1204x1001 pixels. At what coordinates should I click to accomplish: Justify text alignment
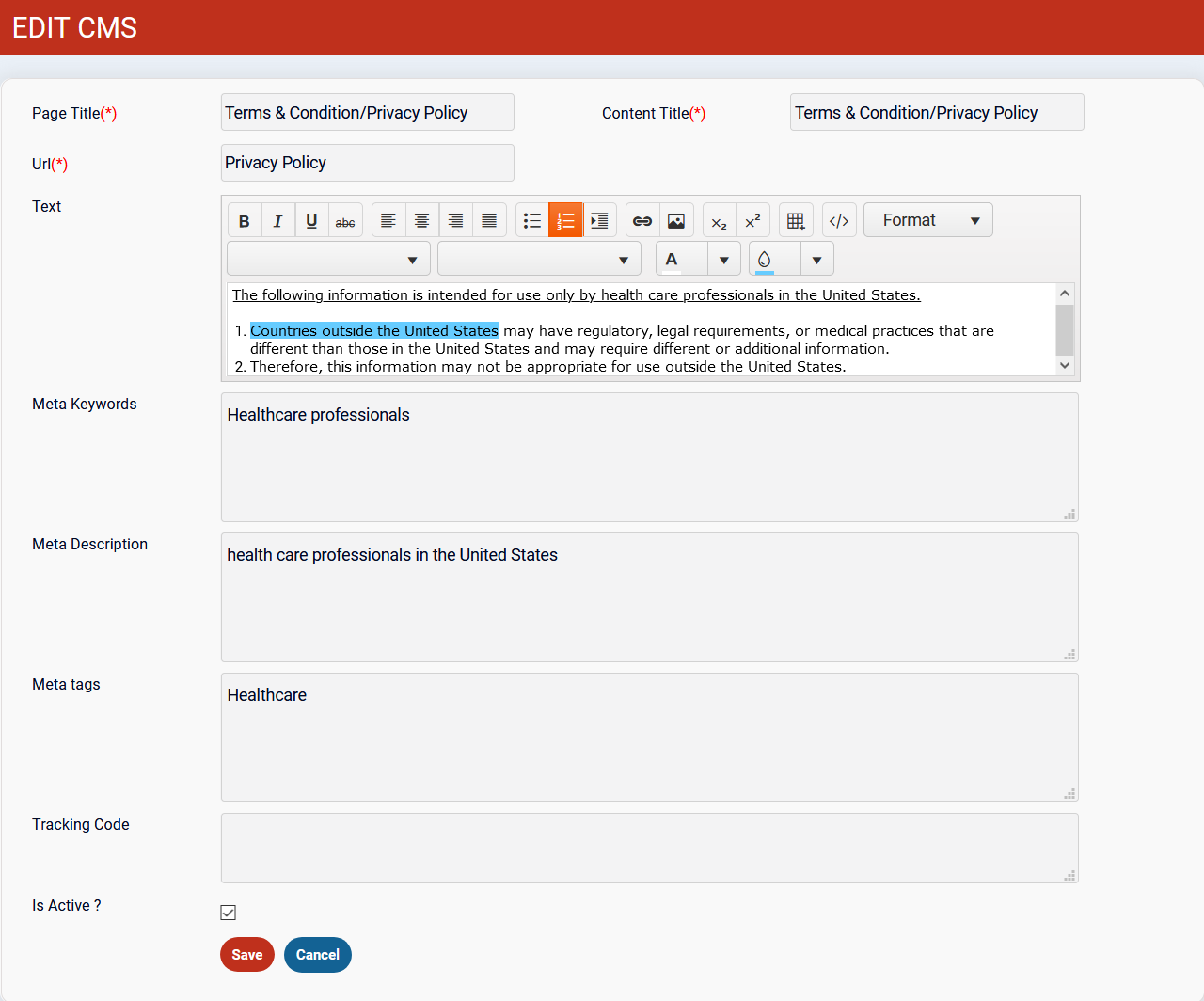click(489, 220)
